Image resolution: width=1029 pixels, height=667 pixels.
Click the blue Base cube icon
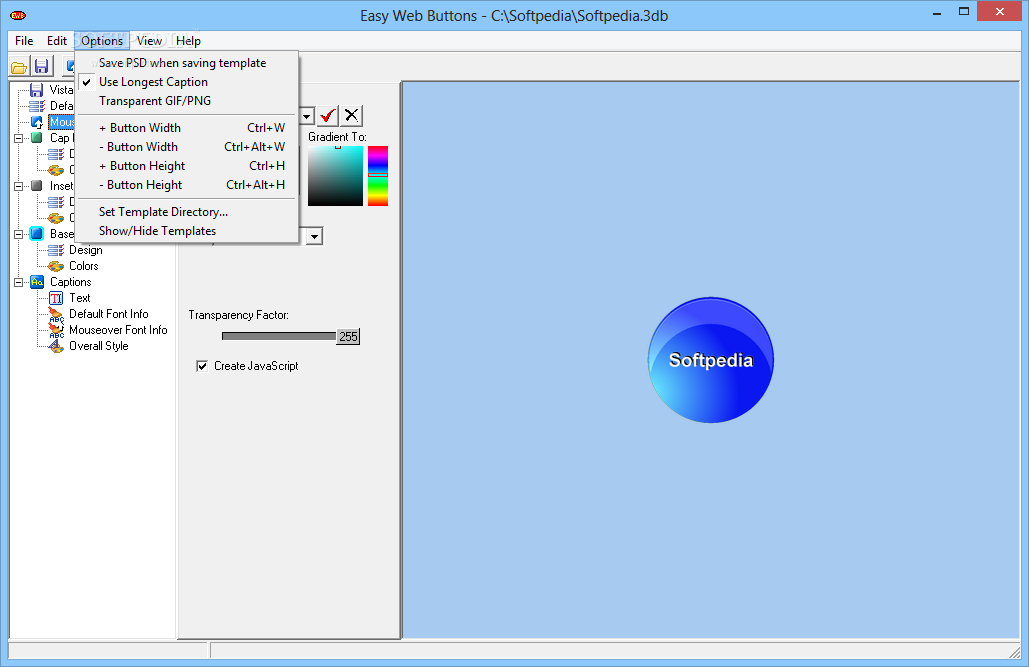(x=37, y=234)
